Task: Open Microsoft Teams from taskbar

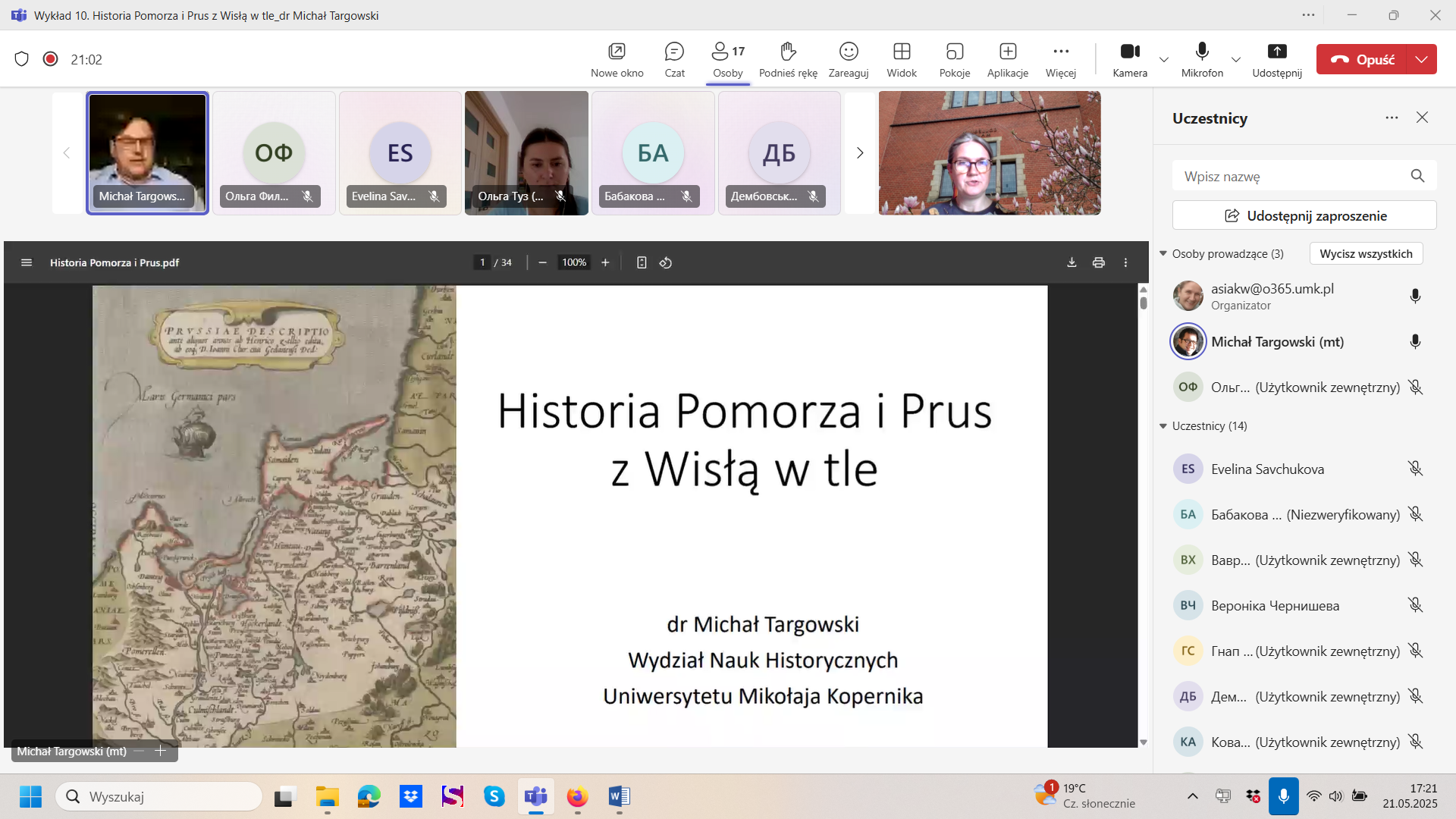Action: (x=536, y=796)
